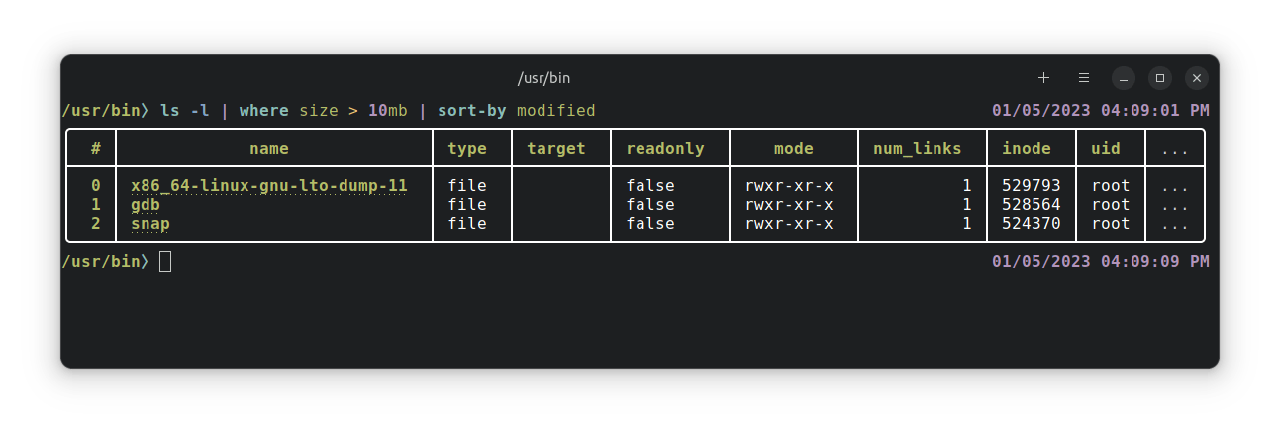Click the truncated columns ellipsis header

[x=1175, y=148]
